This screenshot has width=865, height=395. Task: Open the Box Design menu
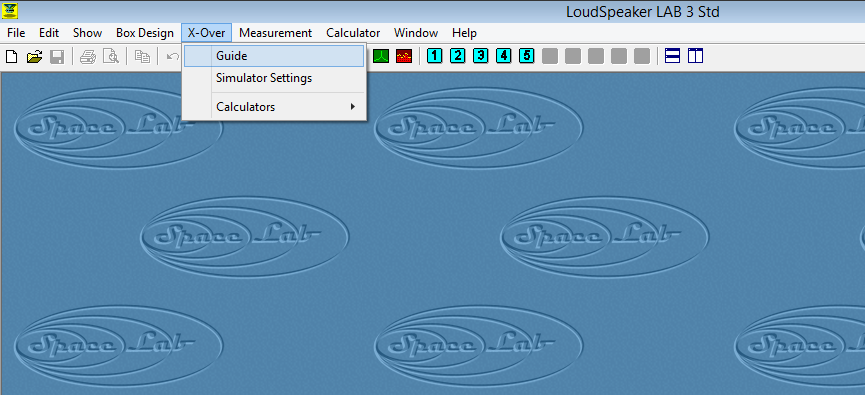[145, 33]
